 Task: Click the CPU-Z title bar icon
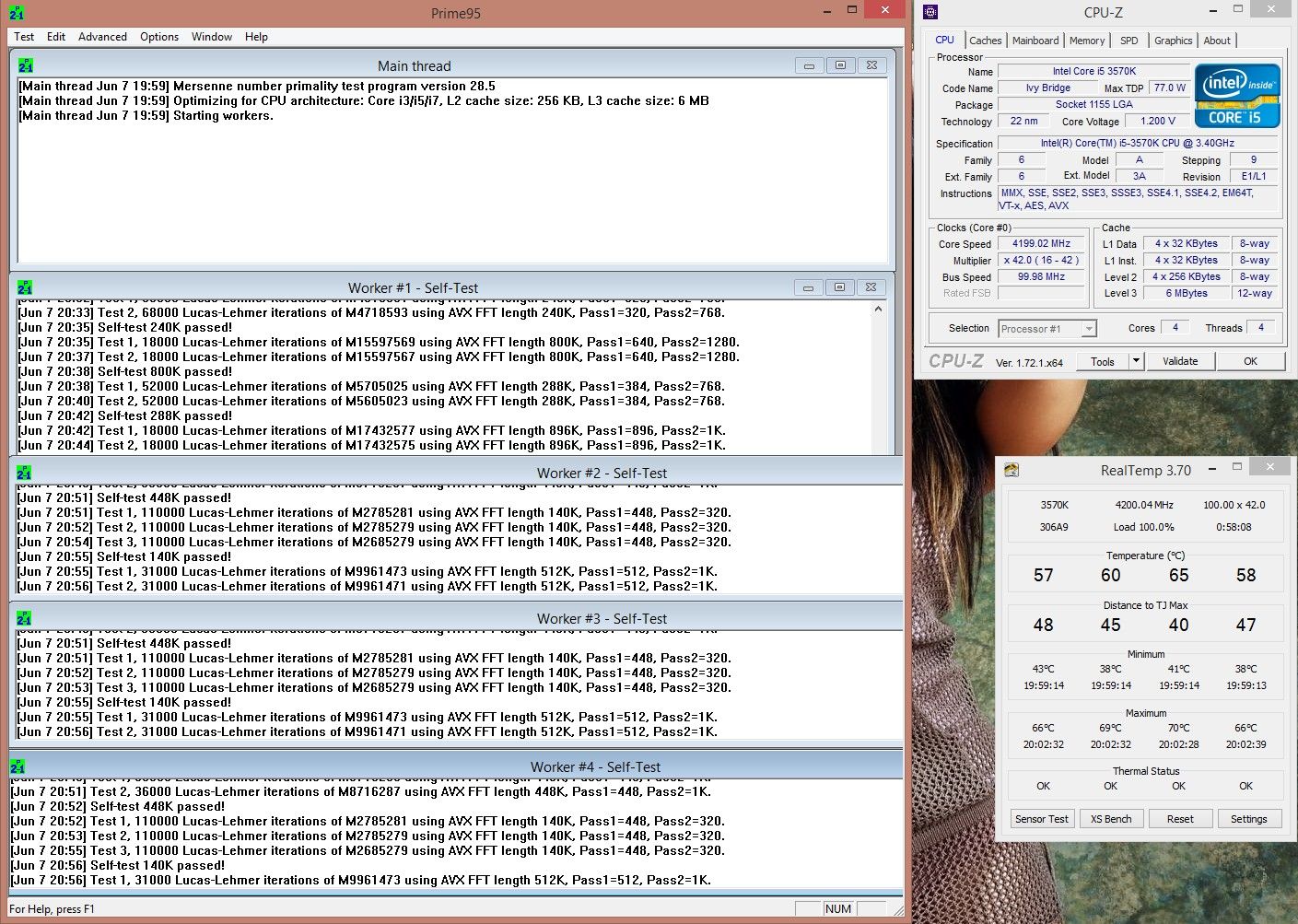coord(930,12)
